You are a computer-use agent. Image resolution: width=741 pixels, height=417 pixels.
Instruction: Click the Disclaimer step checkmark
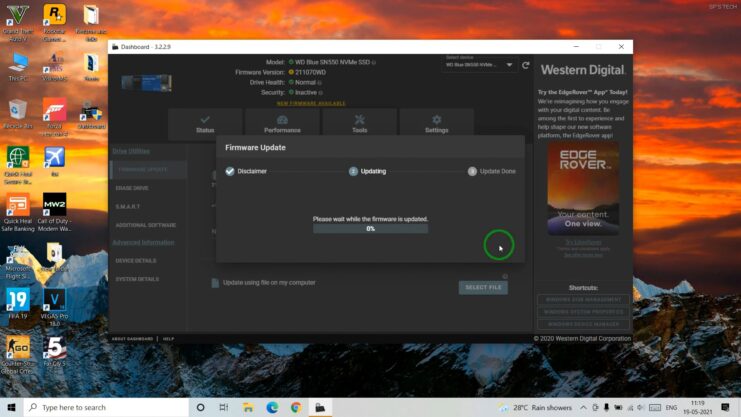coord(230,171)
